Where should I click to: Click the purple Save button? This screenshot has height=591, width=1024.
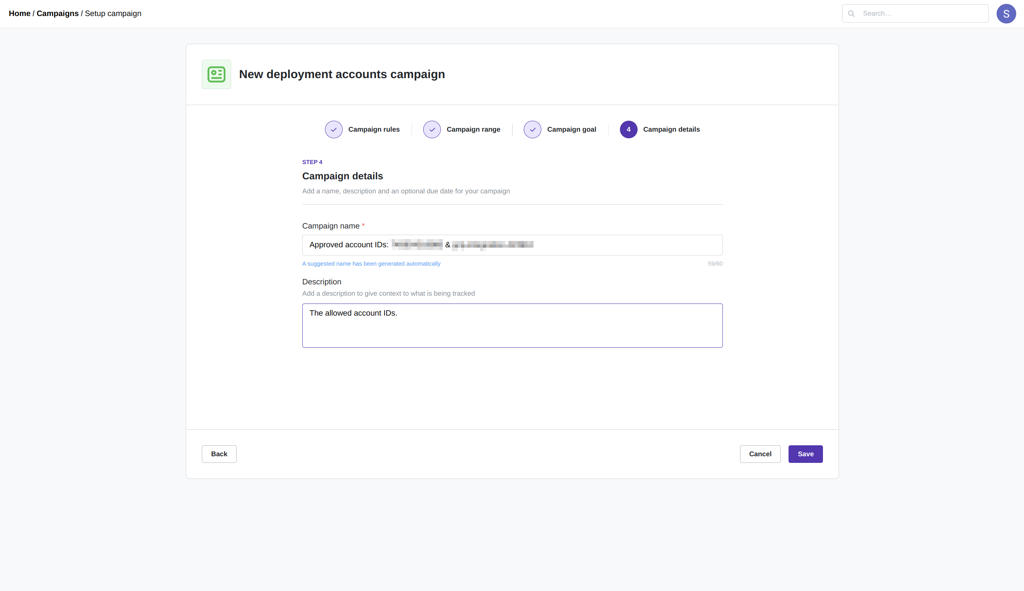point(805,454)
